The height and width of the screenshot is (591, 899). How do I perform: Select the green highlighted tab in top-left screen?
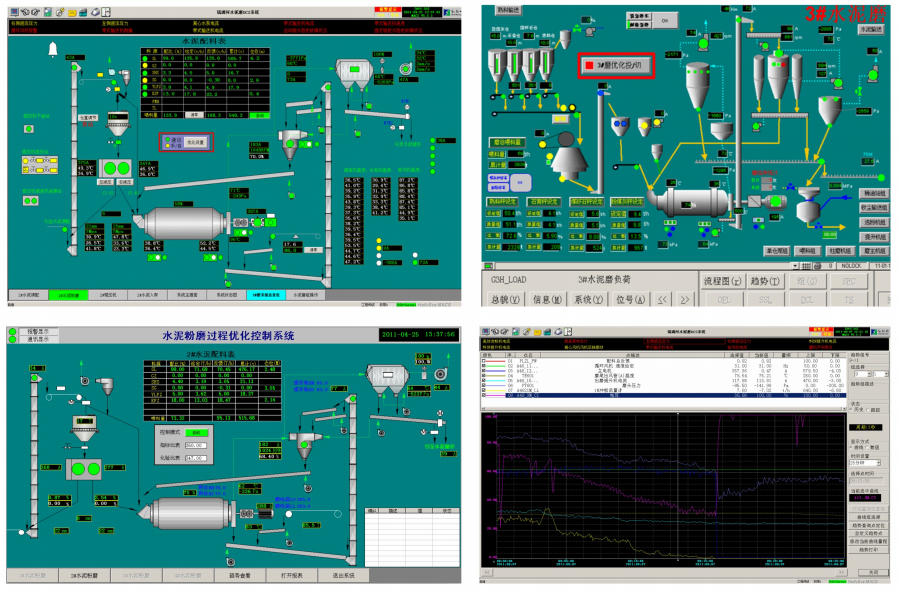click(x=68, y=295)
